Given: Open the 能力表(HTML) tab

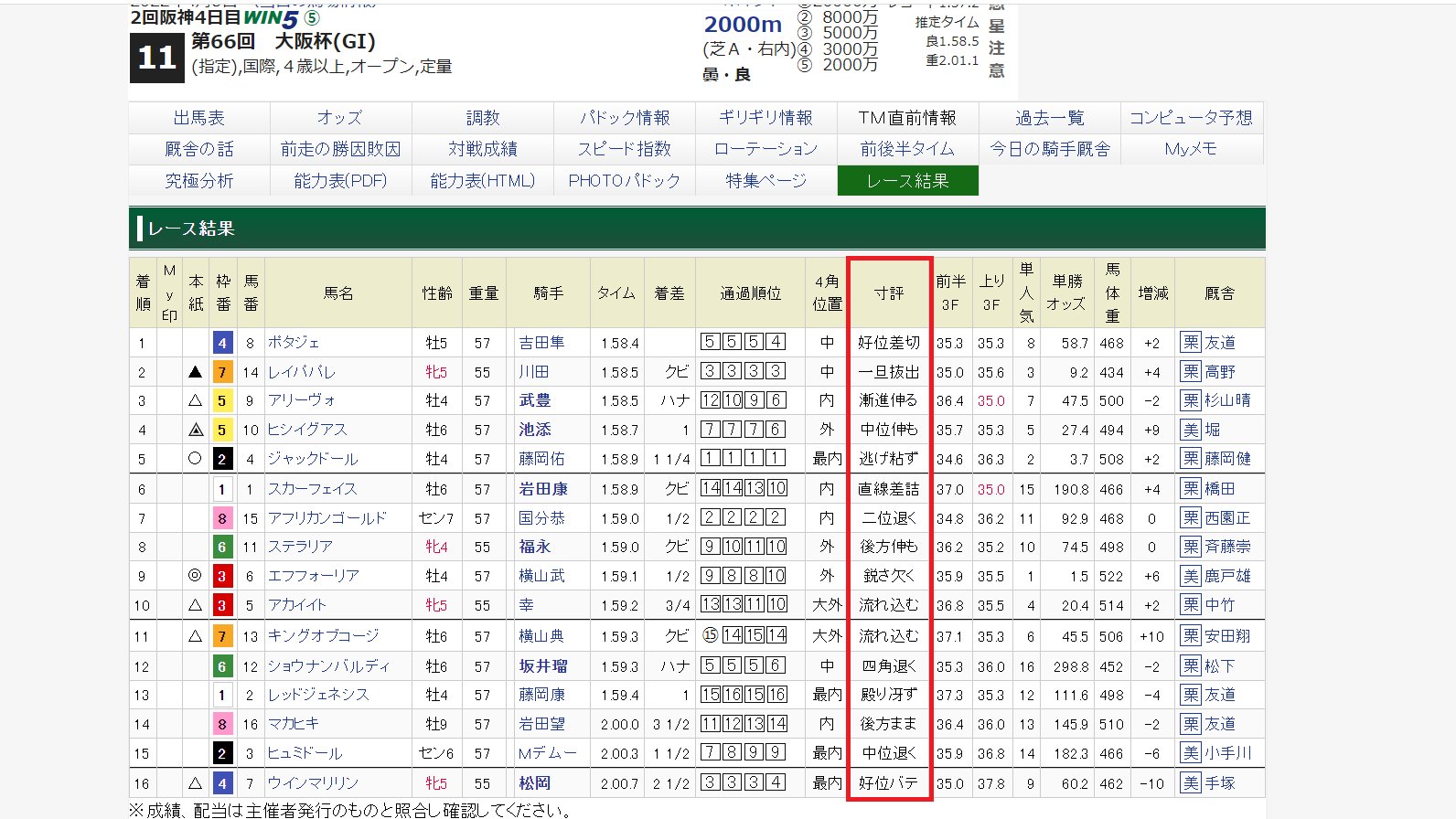Looking at the screenshot, I should (483, 181).
